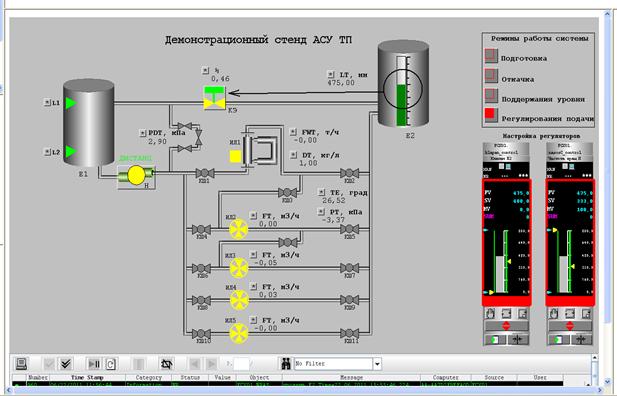The width and height of the screenshot is (617, 396).
Task: Sort alarms by Time Stamp column header
Action: click(x=87, y=377)
